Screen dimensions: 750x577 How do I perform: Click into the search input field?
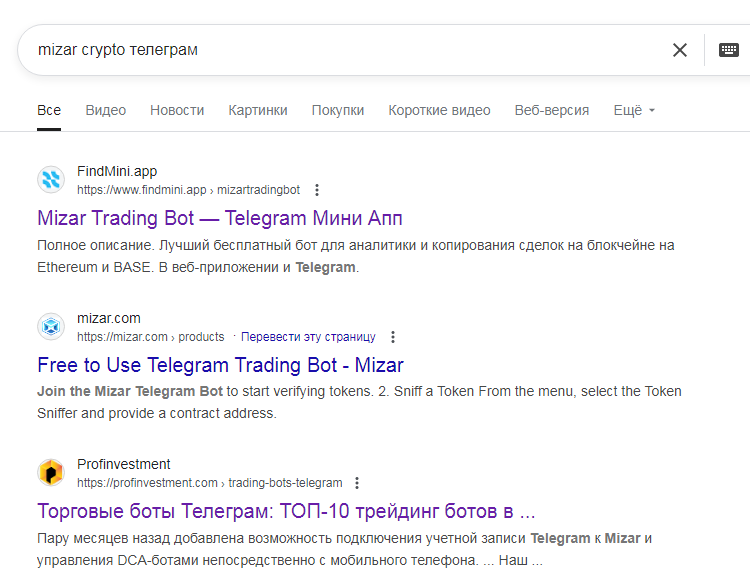(x=340, y=50)
